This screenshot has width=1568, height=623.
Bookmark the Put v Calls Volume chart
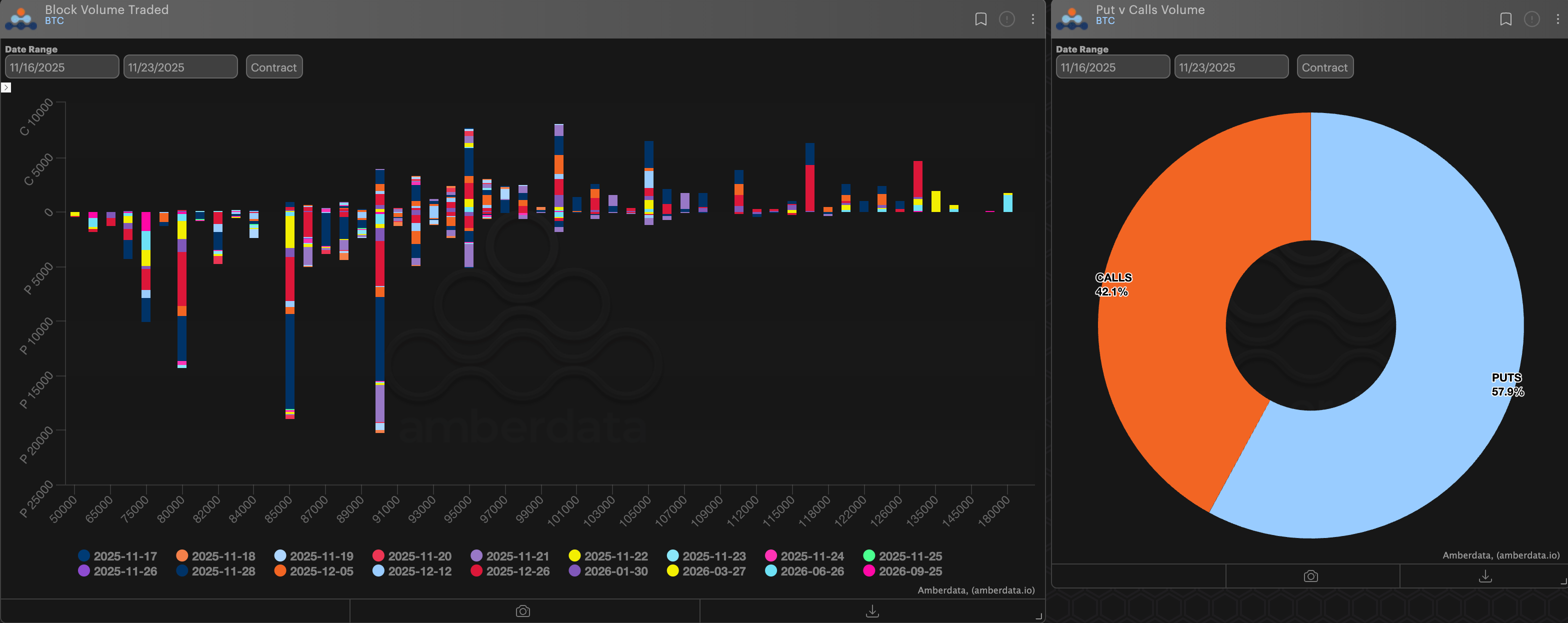1505,19
